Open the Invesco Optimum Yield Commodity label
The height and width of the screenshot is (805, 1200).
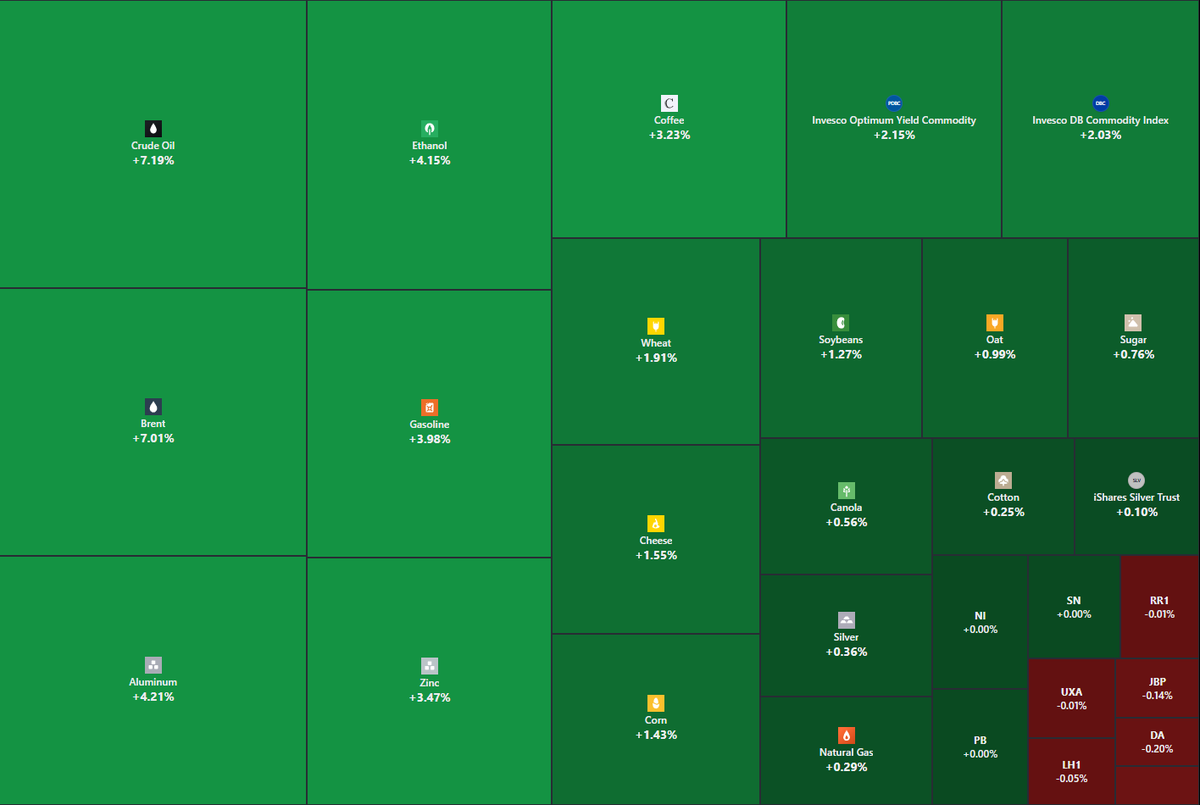894,120
